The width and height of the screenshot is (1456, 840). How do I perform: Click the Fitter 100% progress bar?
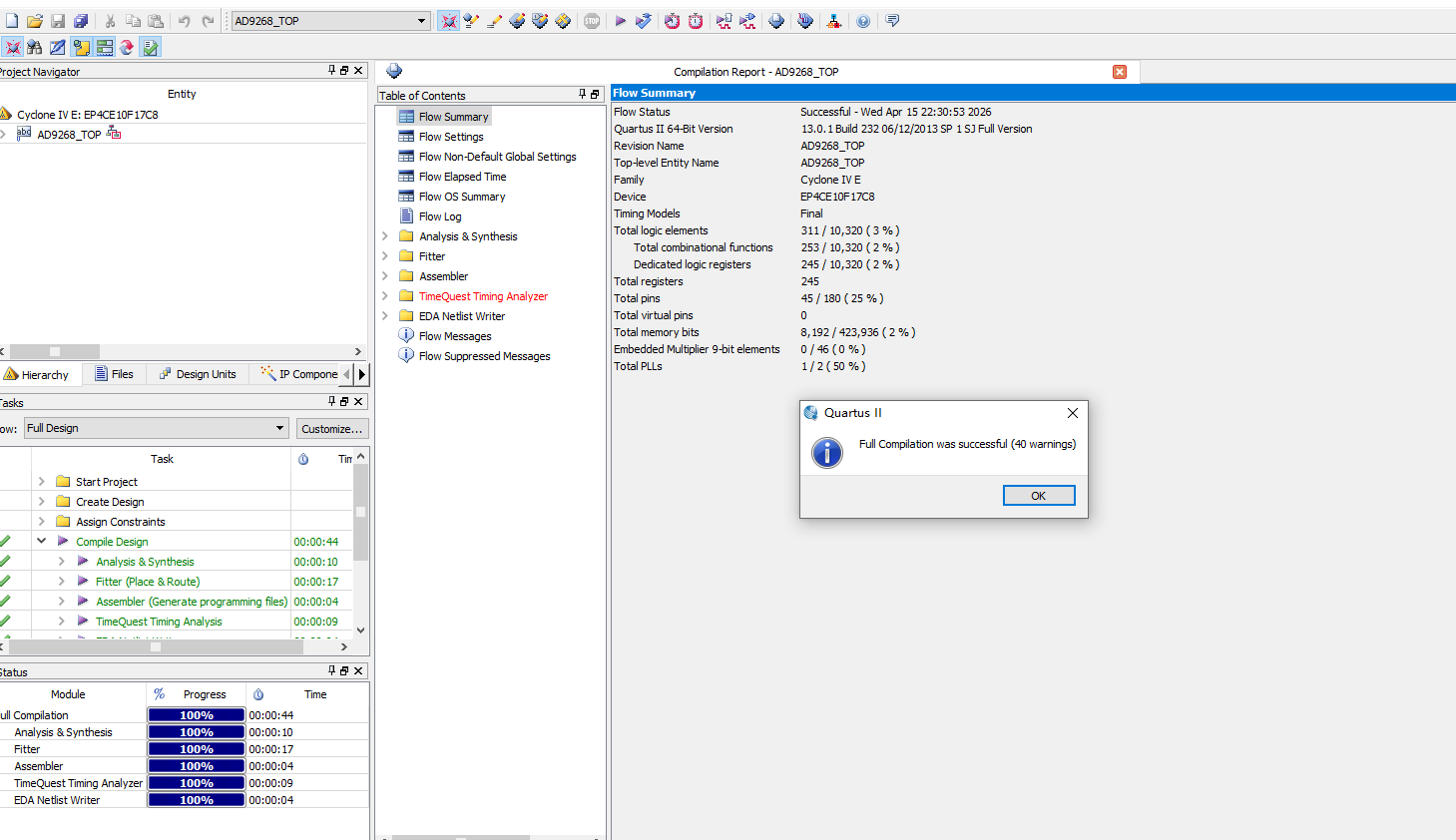click(197, 749)
